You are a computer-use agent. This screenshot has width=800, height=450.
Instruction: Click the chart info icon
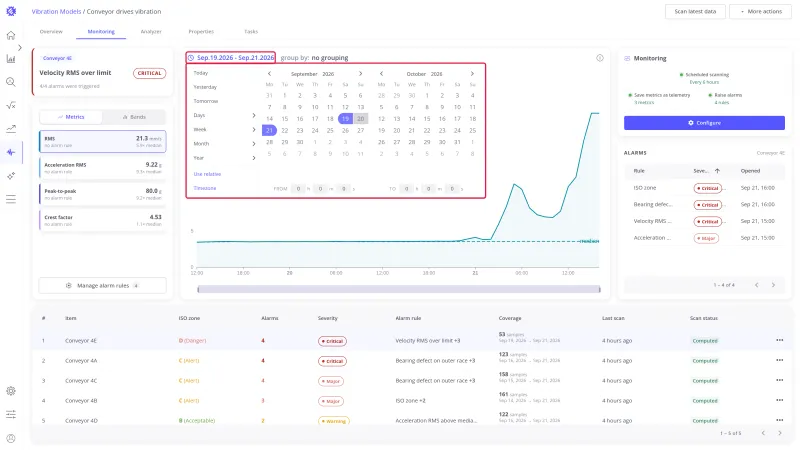tap(599, 58)
